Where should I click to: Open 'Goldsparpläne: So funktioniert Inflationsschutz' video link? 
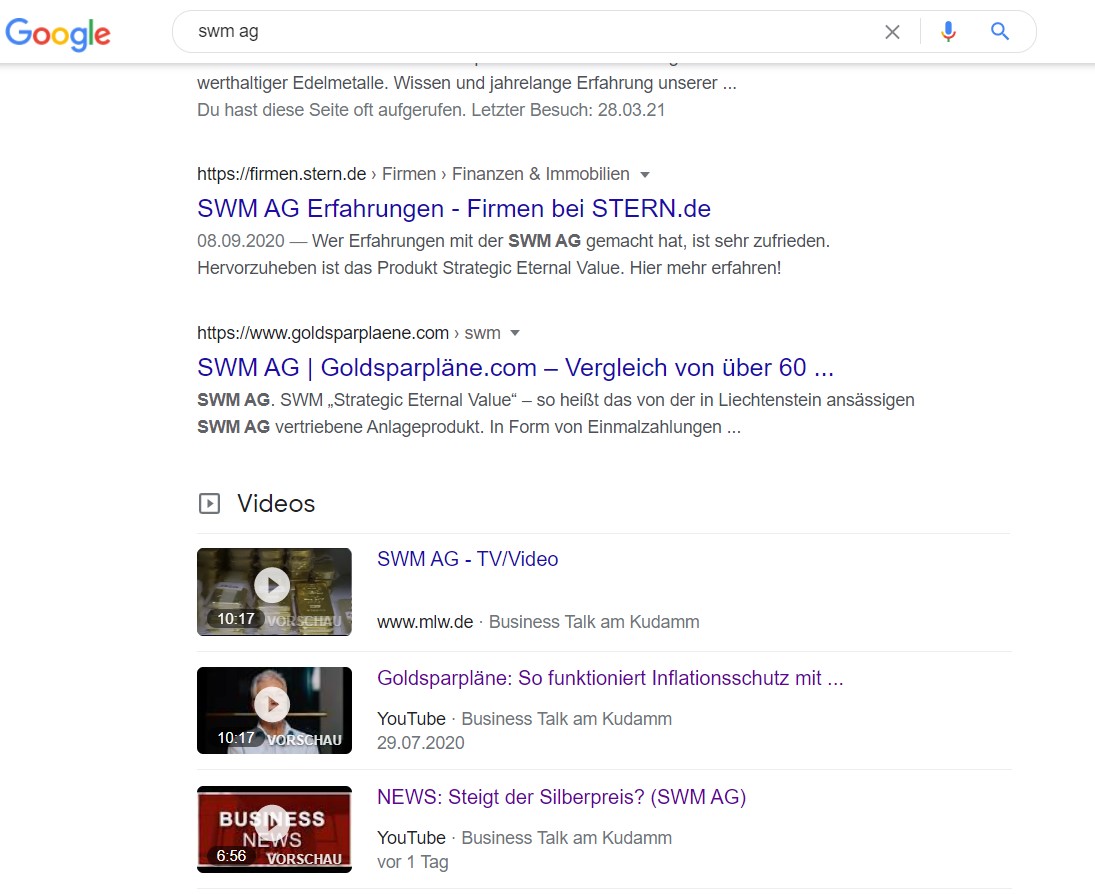610,678
